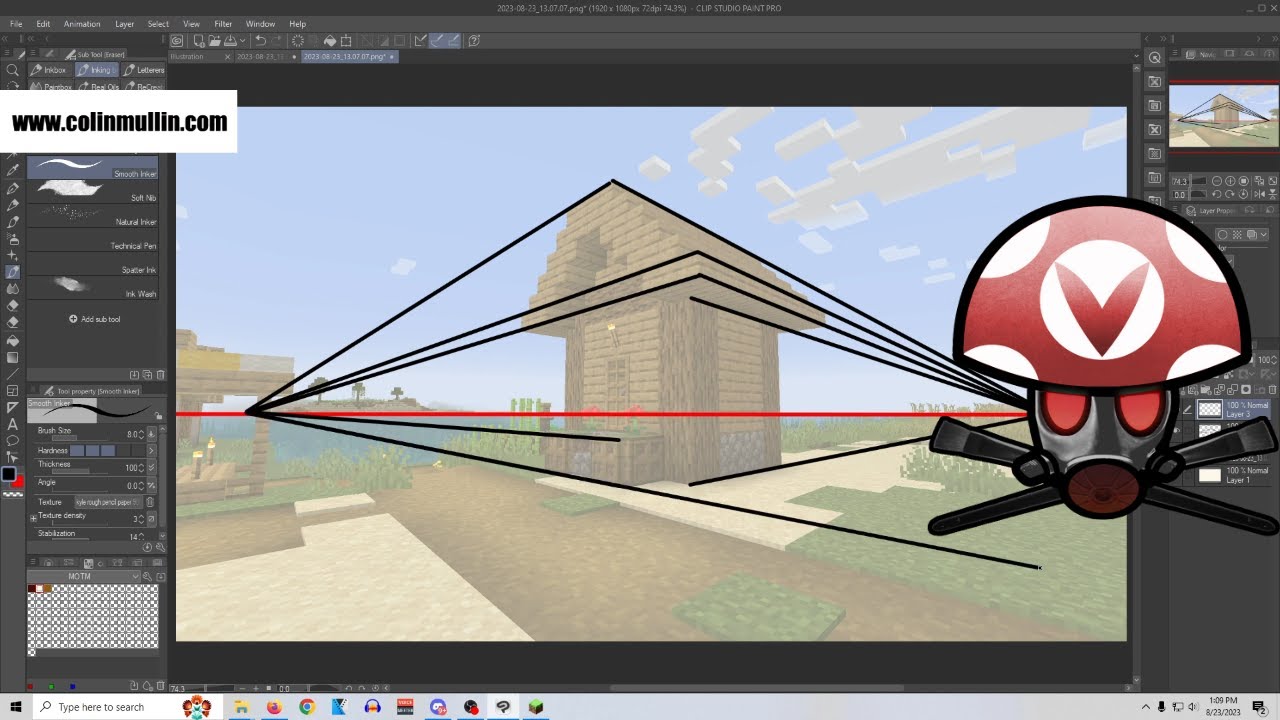Select the Frame border tool
Screen dimensions: 1280x720
coord(13,390)
